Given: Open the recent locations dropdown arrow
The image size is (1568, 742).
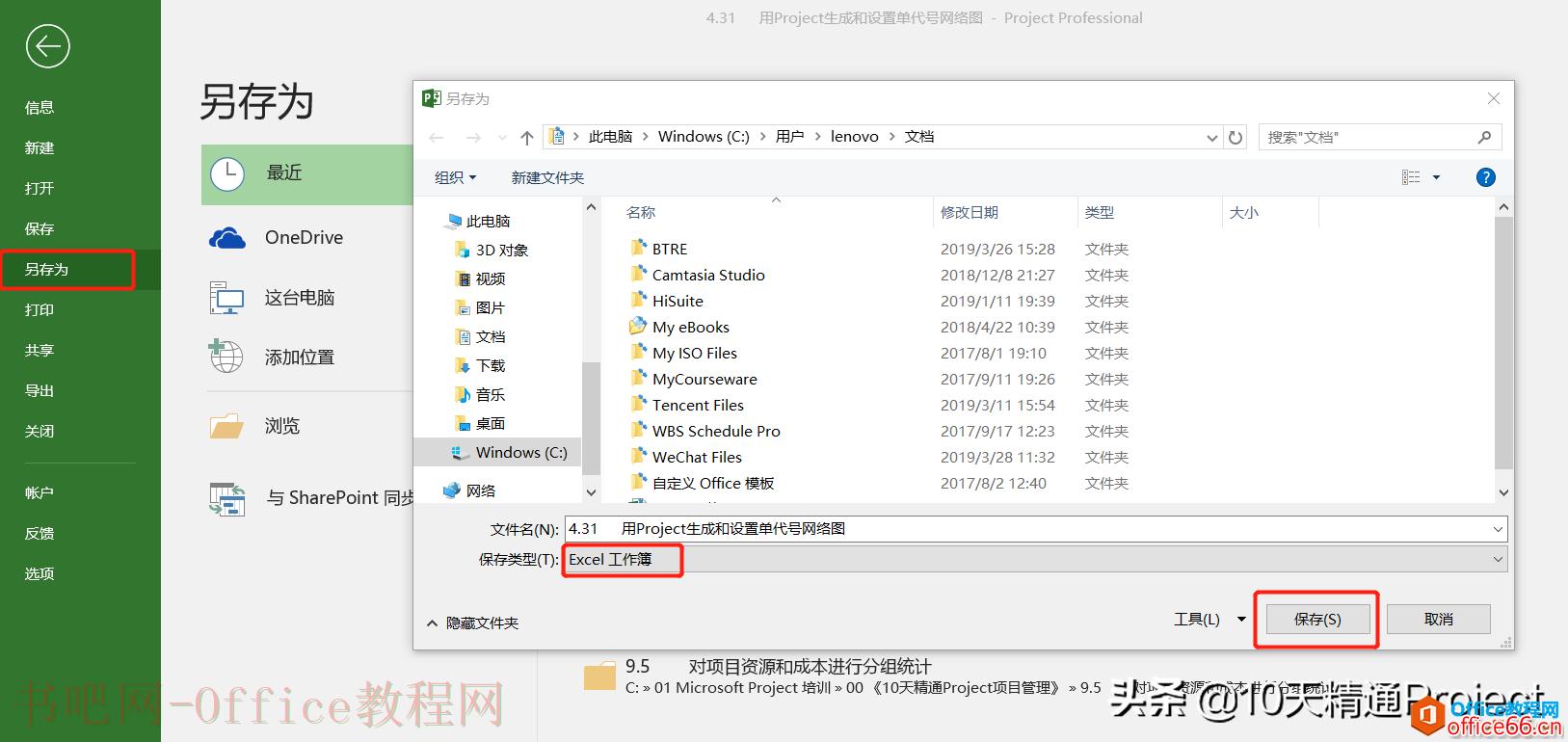Looking at the screenshot, I should (502, 138).
